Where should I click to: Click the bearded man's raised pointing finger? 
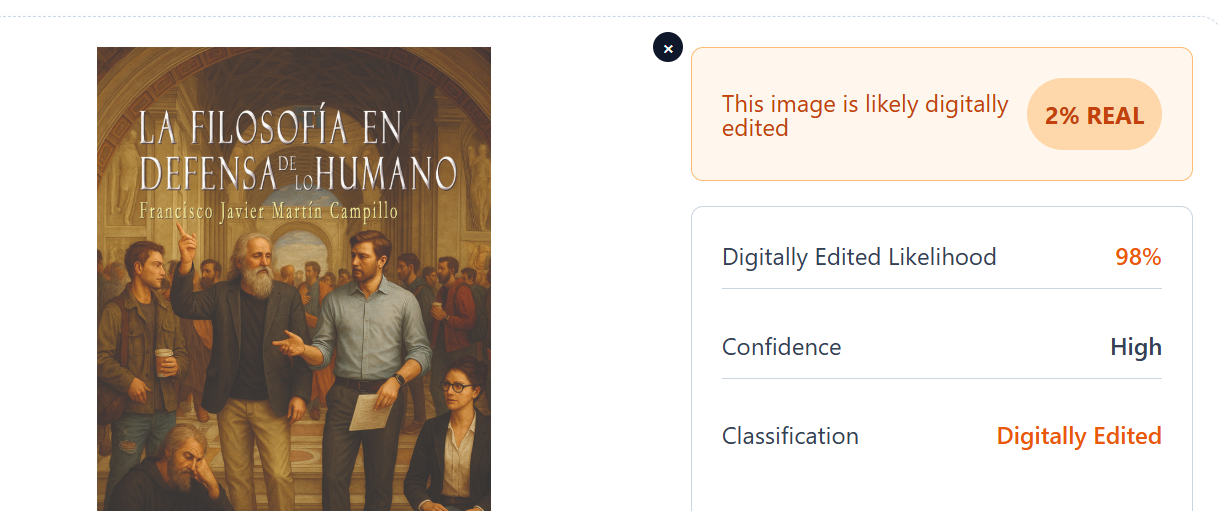pos(181,231)
